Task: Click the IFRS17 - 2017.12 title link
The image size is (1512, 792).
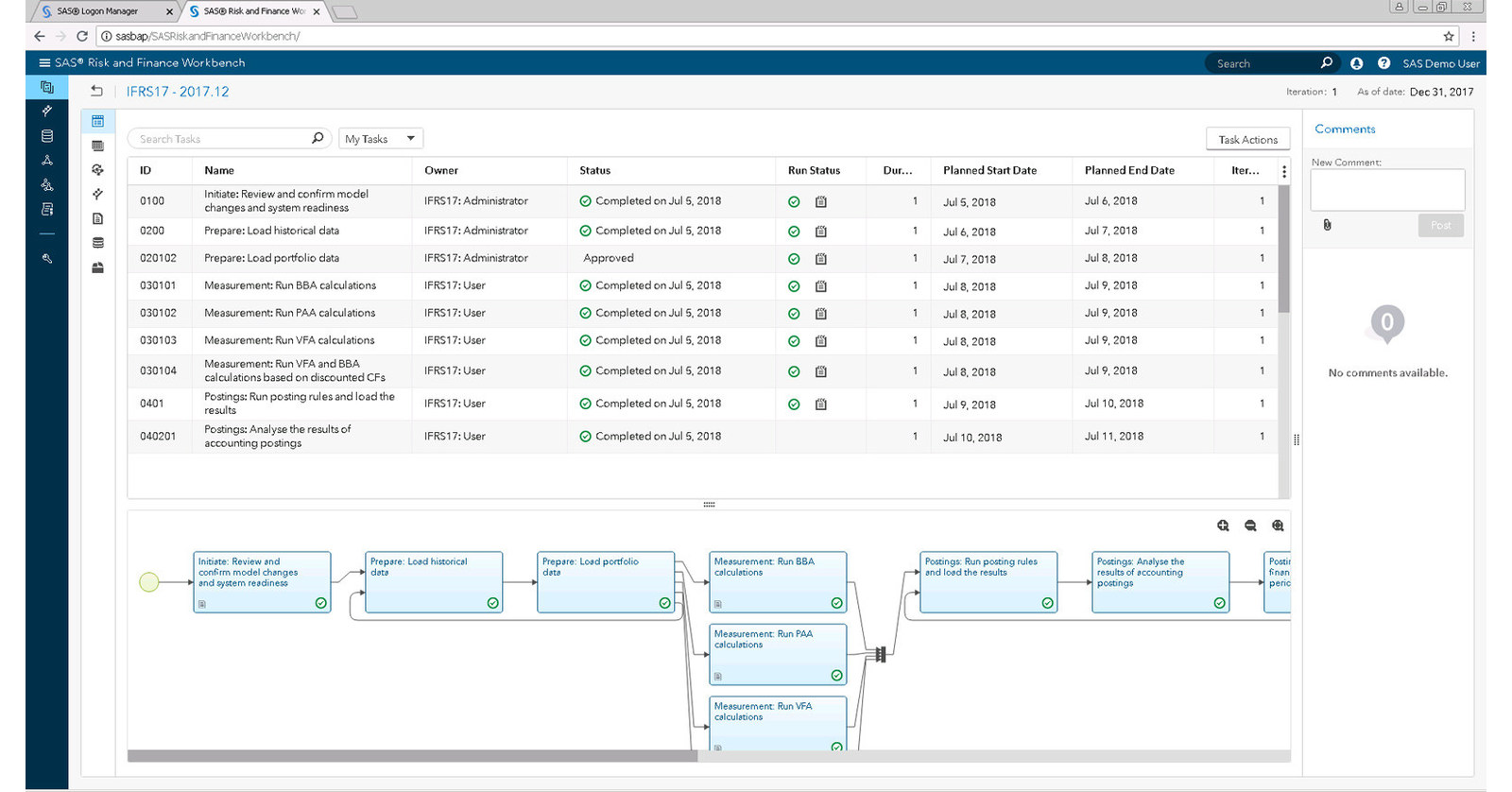Action: [178, 92]
